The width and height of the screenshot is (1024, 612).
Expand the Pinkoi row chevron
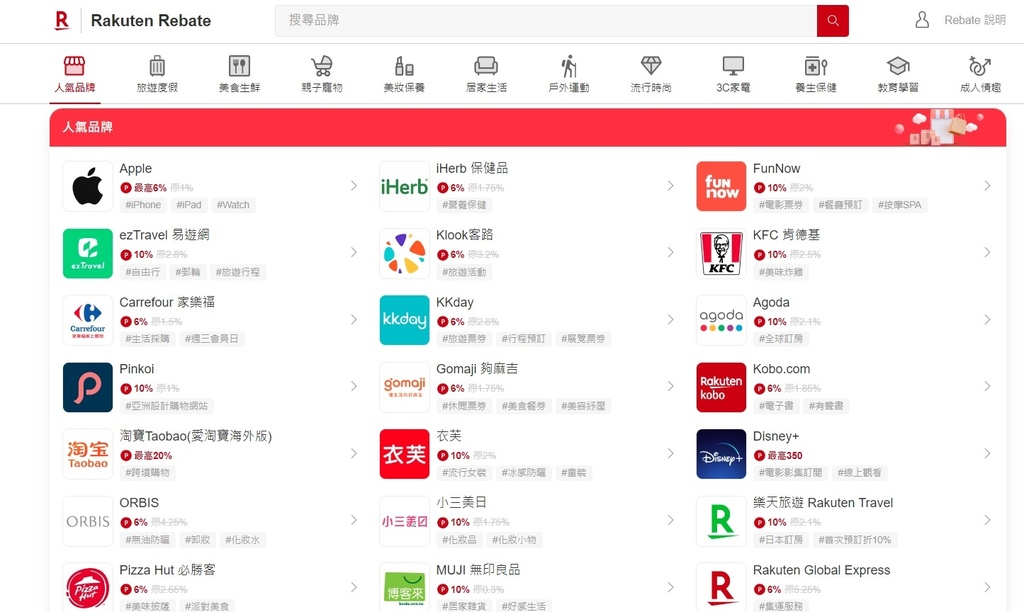click(353, 386)
